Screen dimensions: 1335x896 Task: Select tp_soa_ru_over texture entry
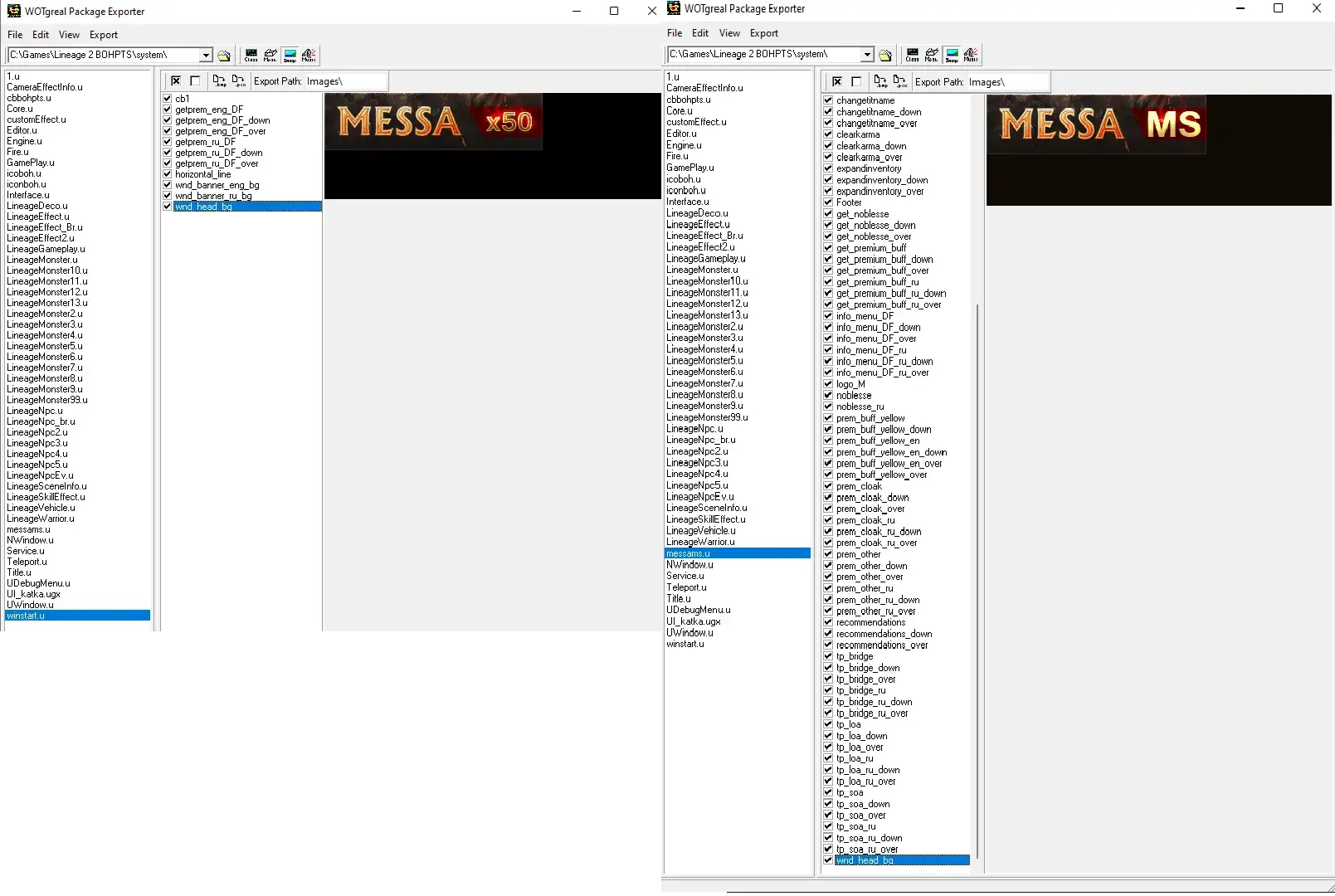pos(867,850)
